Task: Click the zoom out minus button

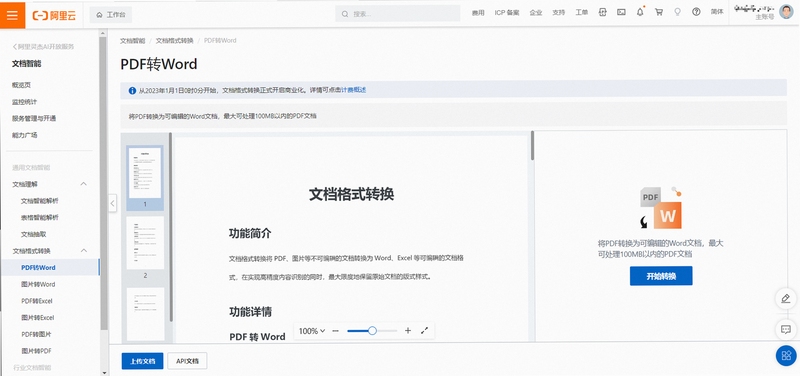Action: pyautogui.click(x=335, y=331)
